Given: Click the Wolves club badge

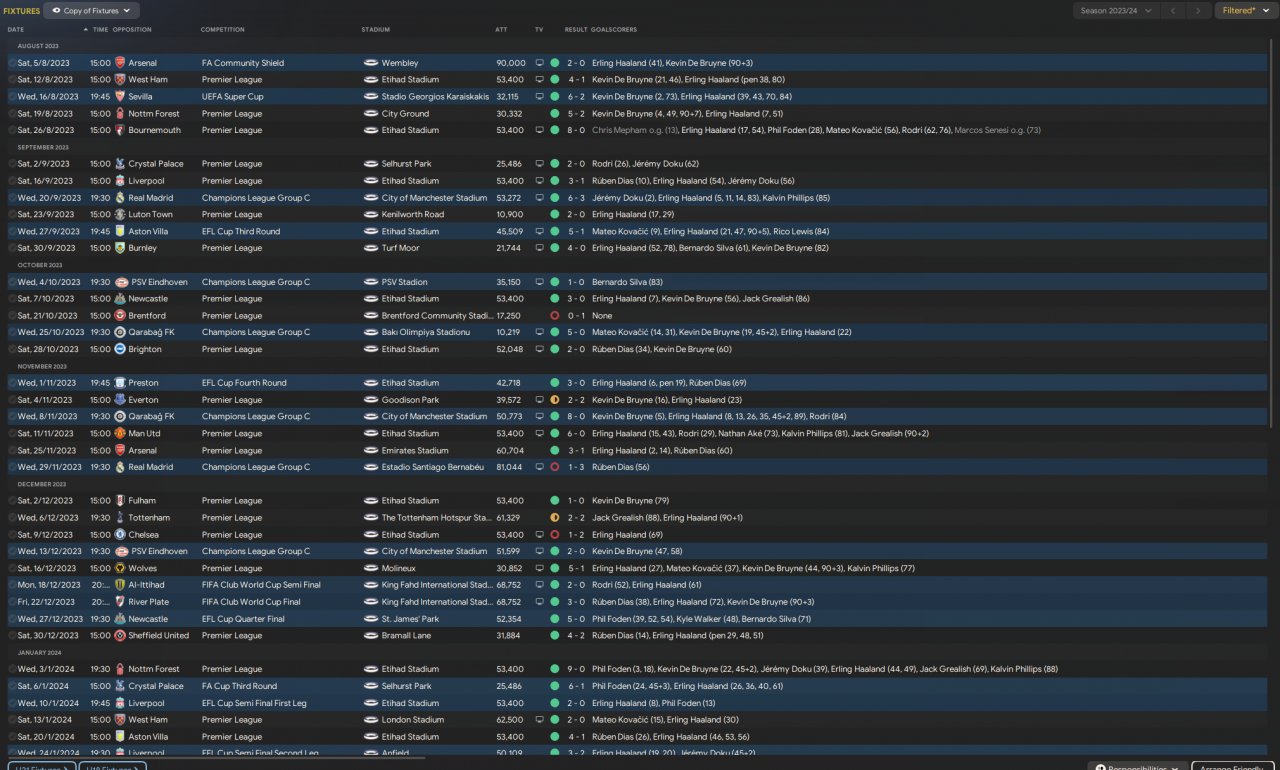Looking at the screenshot, I should pyautogui.click(x=120, y=568).
